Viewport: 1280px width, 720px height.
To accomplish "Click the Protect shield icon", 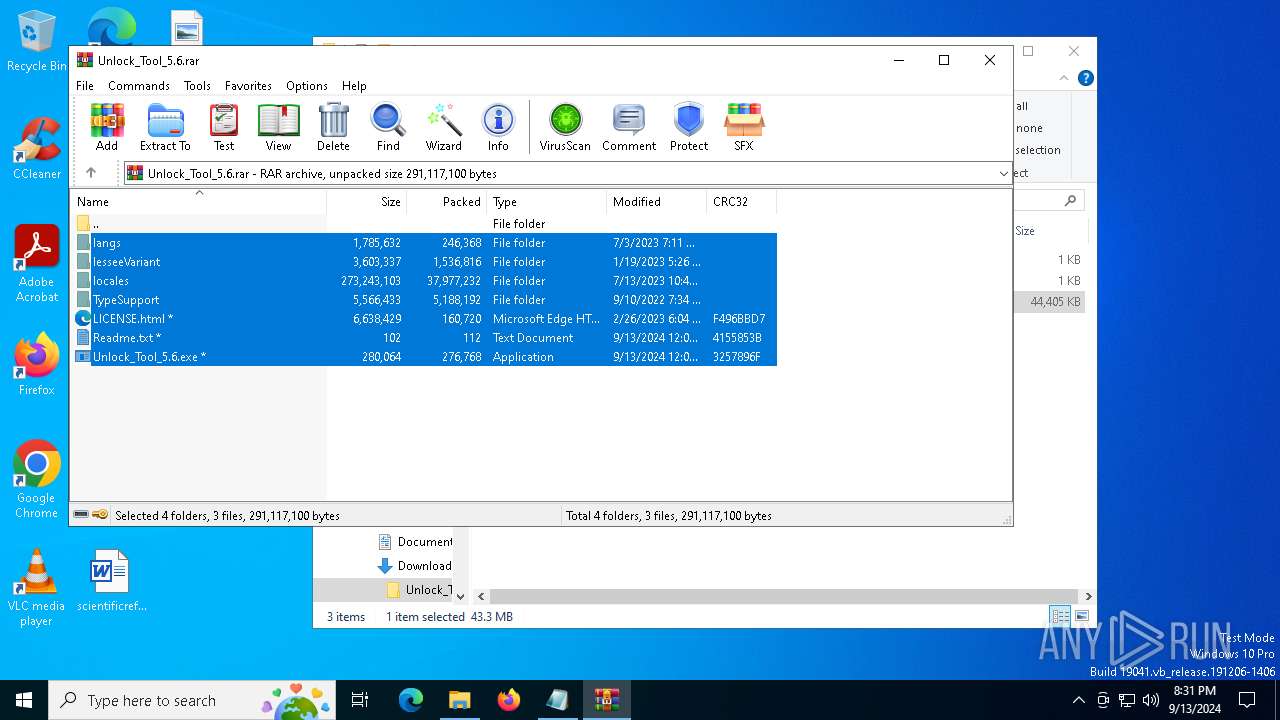I will (689, 127).
